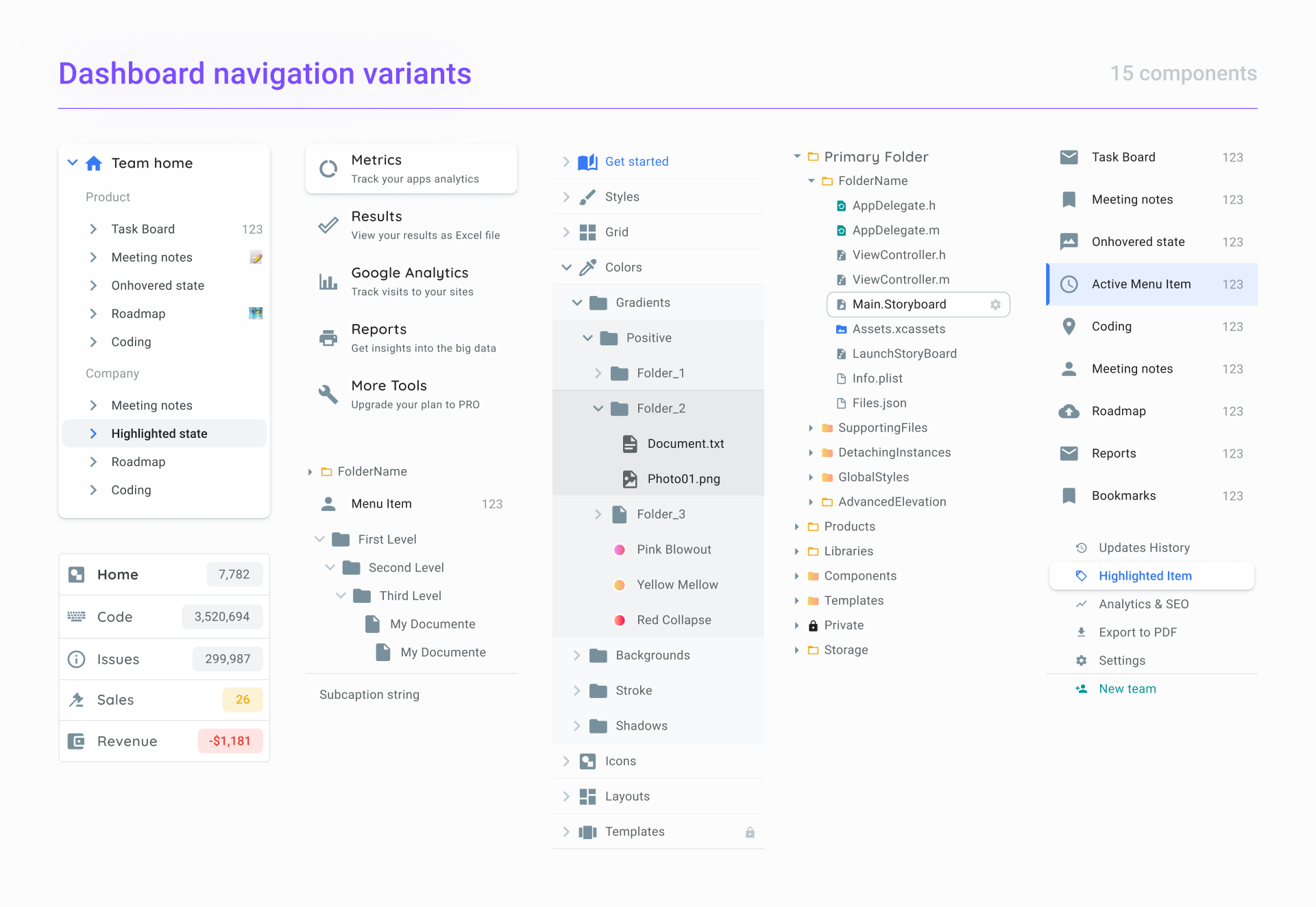1316x907 pixels.
Task: Open the Metrics card
Action: coord(411,169)
